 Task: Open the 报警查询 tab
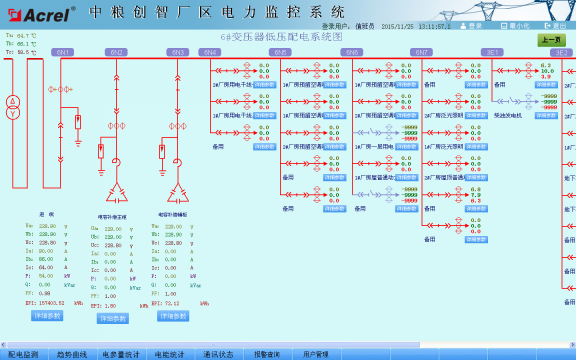tap(267, 354)
